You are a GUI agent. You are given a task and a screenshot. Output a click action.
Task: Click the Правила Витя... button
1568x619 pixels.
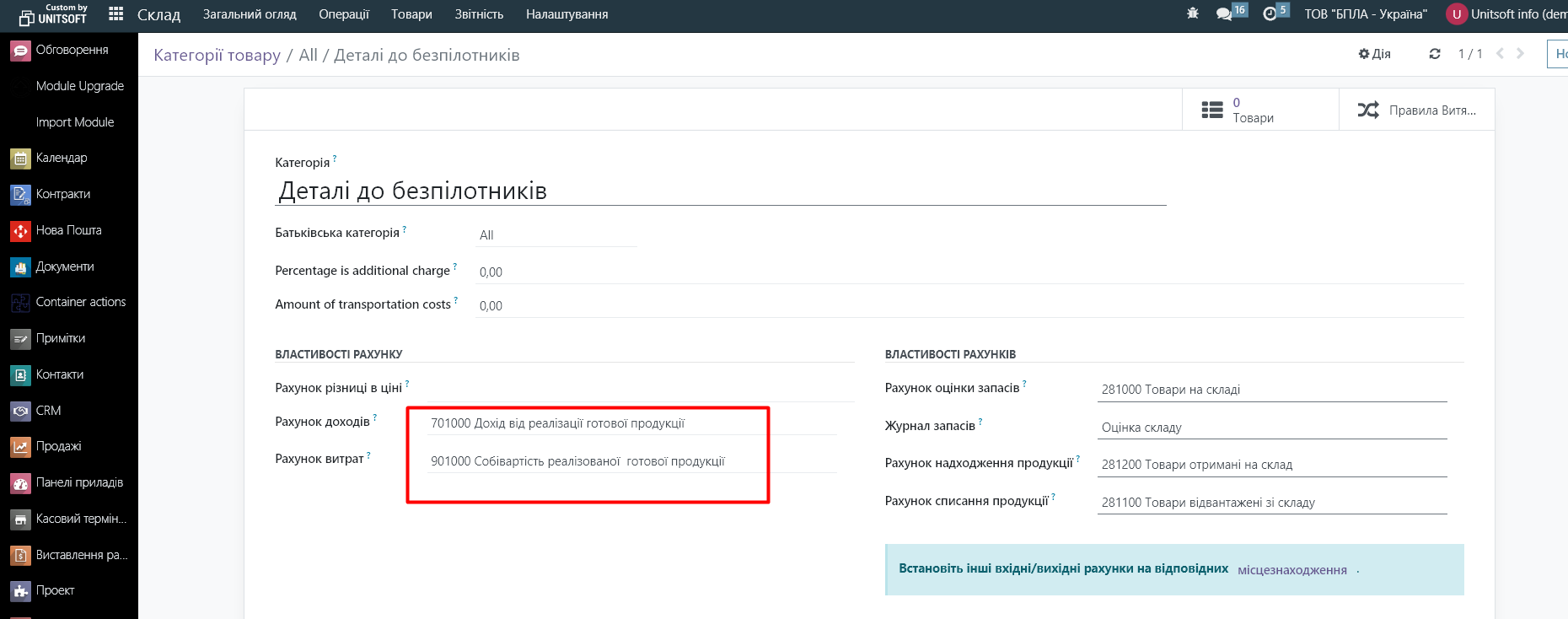point(1416,110)
